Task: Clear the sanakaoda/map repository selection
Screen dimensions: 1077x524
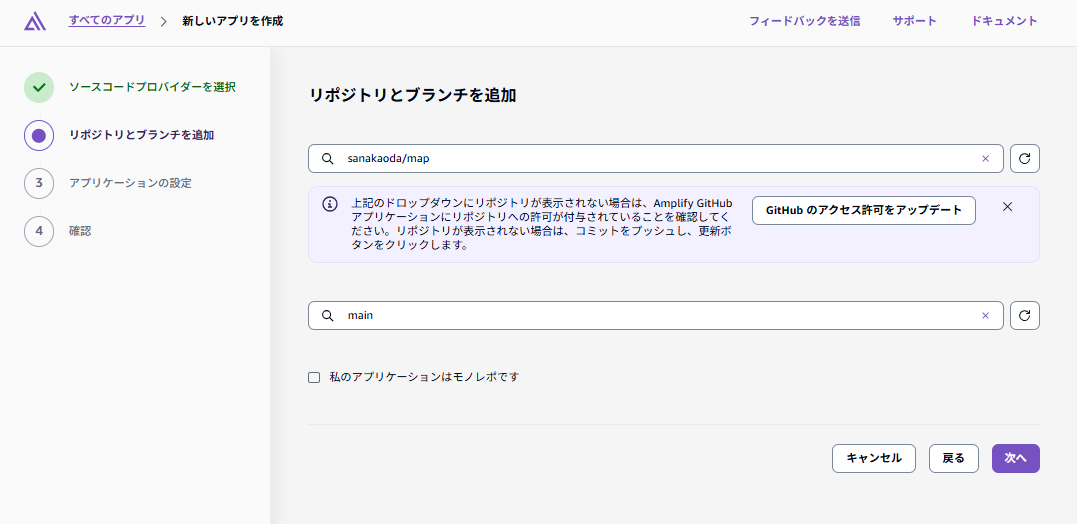Action: point(986,159)
